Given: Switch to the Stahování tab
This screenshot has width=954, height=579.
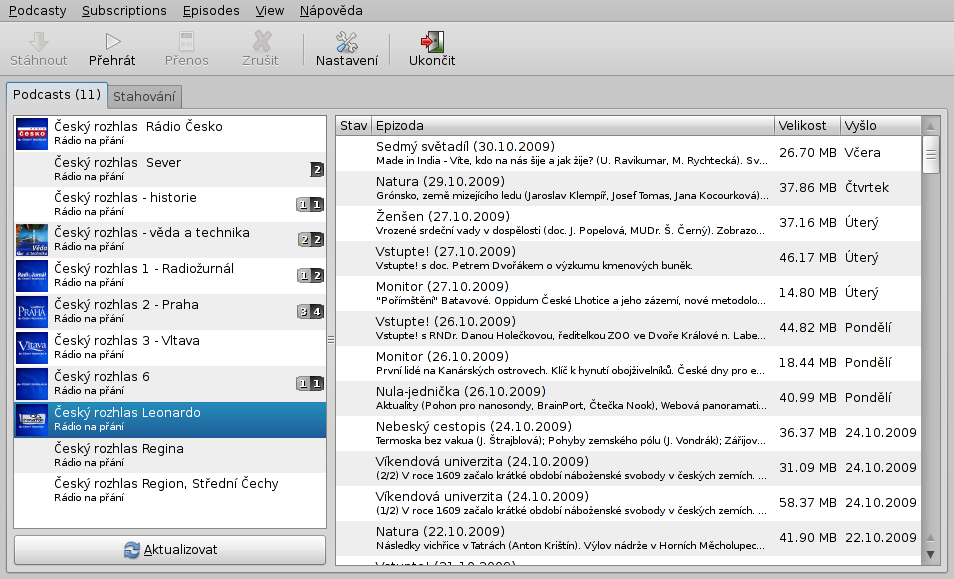Looking at the screenshot, I should pyautogui.click(x=144, y=97).
